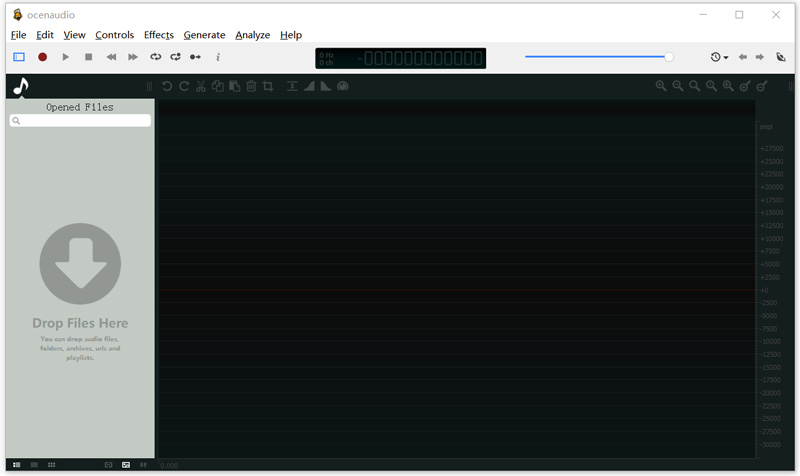Click the smpl unit label on scale
The height and width of the screenshot is (476, 800).
(x=766, y=127)
